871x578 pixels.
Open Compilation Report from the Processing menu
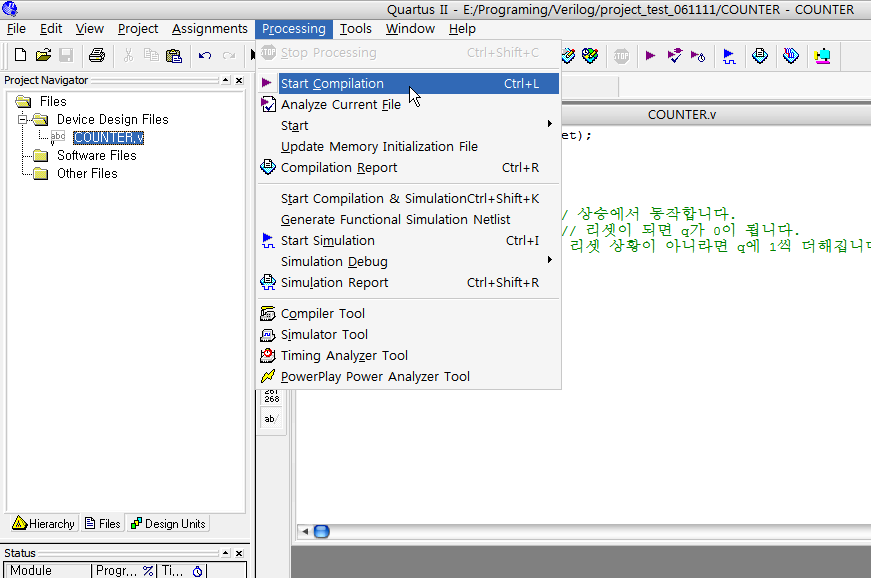click(x=408, y=168)
